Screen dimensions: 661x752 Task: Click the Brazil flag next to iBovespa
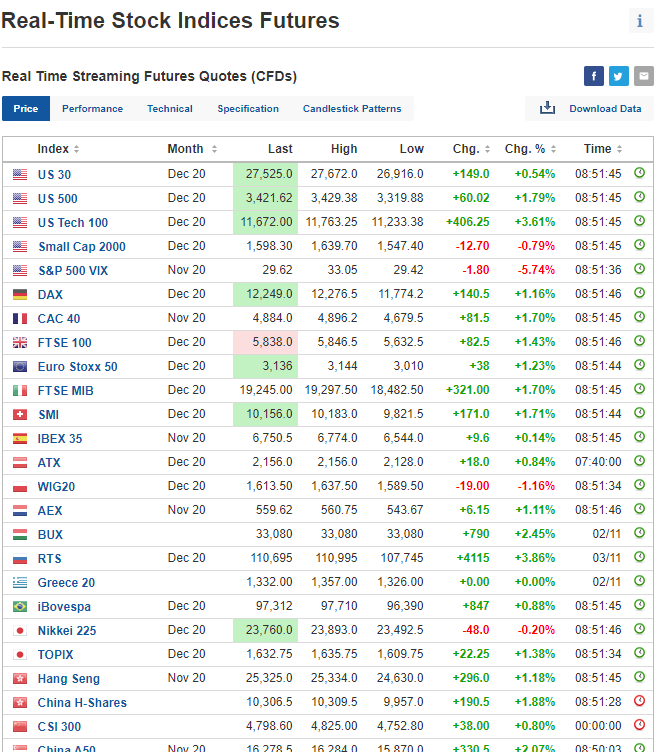(x=20, y=606)
